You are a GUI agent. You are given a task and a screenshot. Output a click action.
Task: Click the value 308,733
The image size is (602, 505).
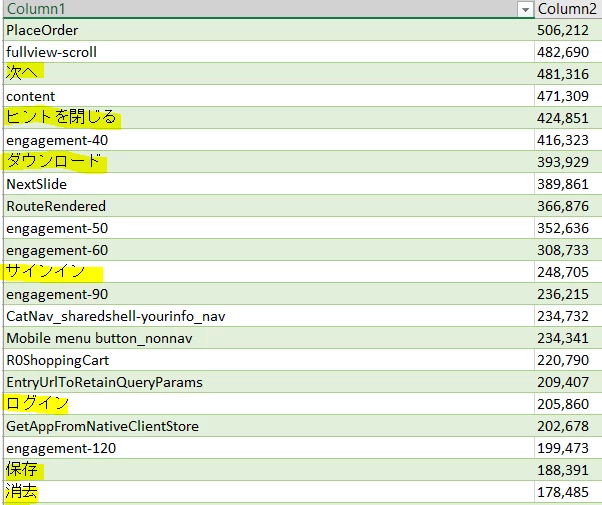(x=562, y=250)
